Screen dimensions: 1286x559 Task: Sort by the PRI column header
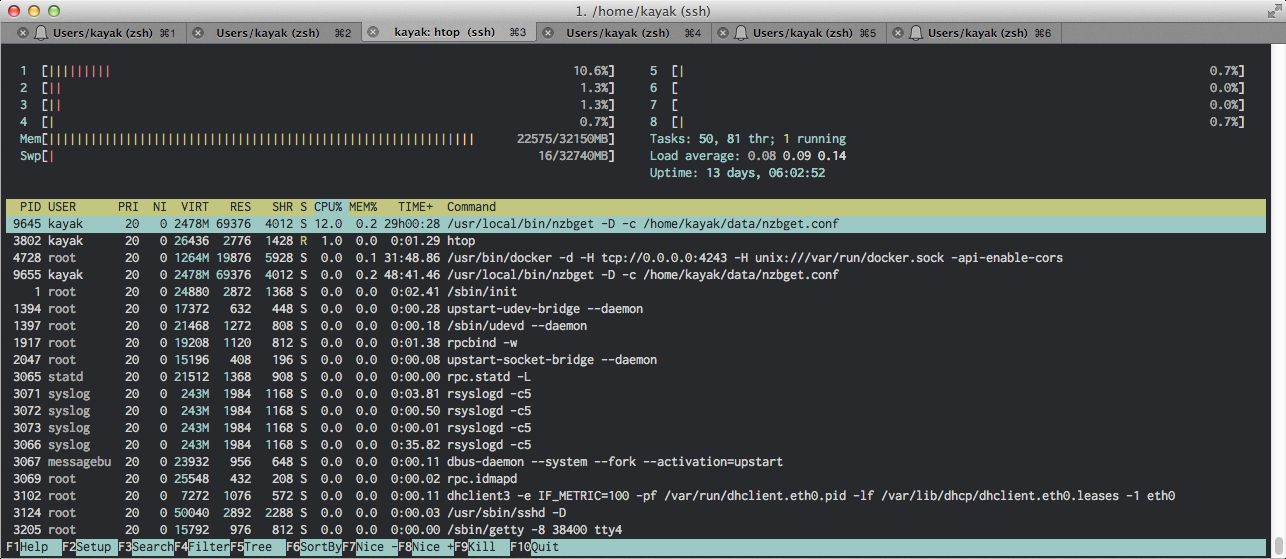point(128,207)
